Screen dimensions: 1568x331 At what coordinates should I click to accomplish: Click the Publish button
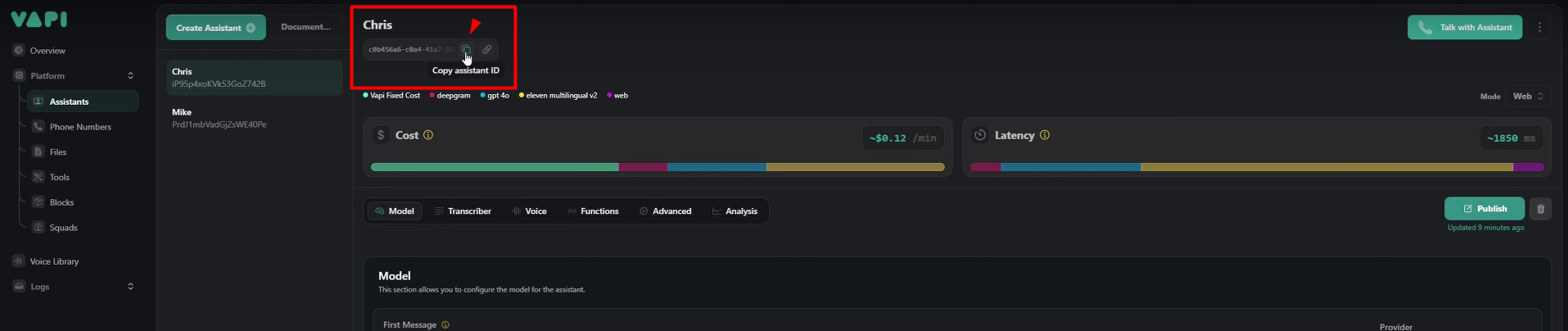coord(1484,209)
